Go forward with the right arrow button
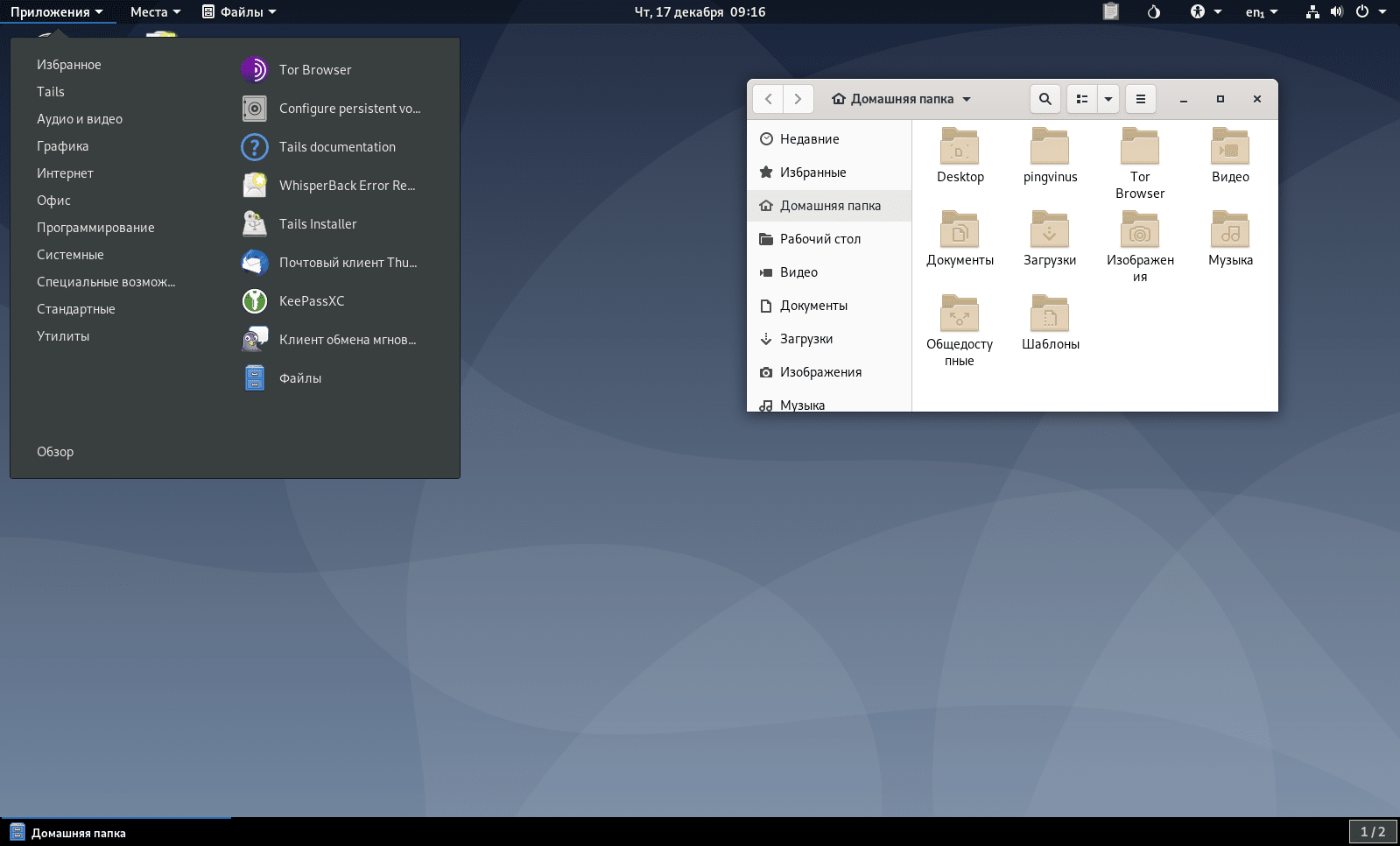The image size is (1400, 846). coord(798,99)
